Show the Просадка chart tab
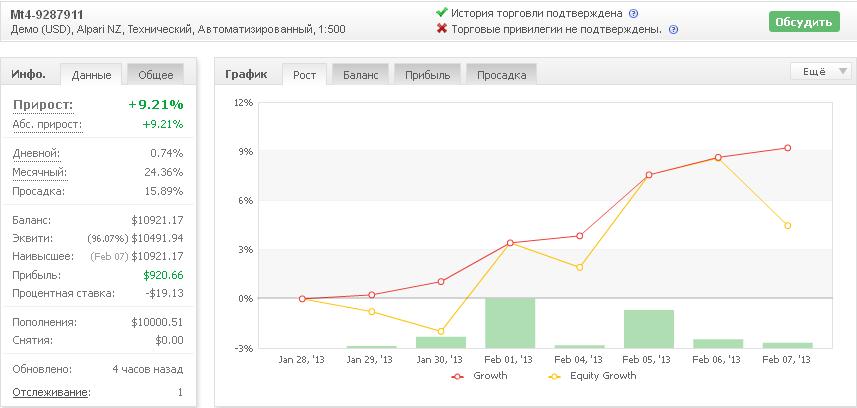This screenshot has height=408, width=857. [x=502, y=75]
